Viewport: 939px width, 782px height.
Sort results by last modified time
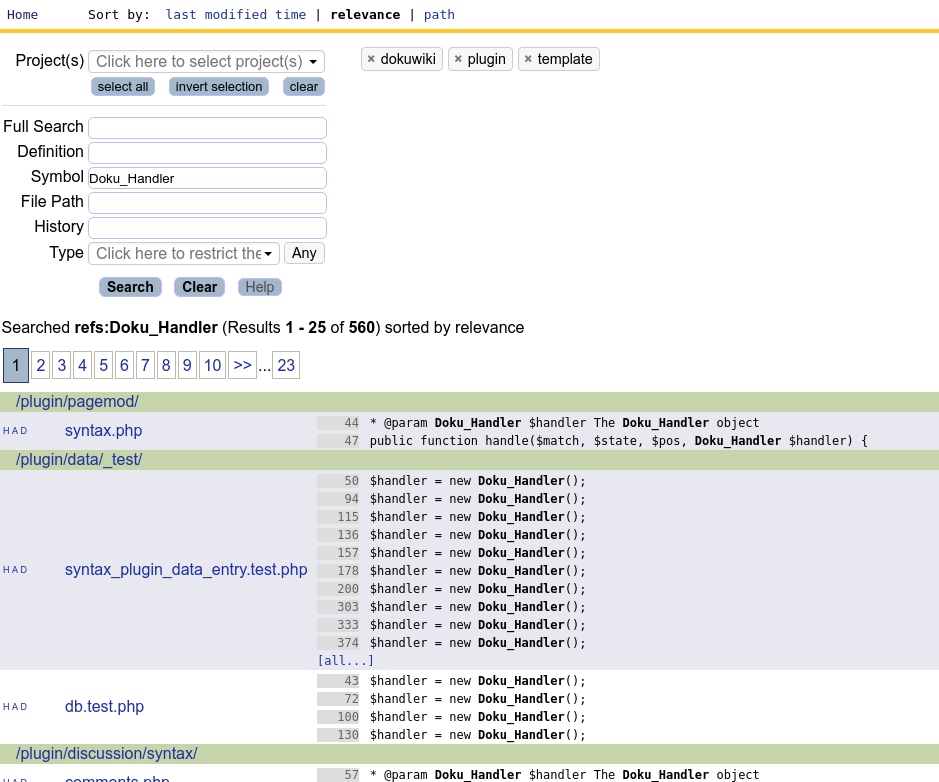click(x=236, y=14)
